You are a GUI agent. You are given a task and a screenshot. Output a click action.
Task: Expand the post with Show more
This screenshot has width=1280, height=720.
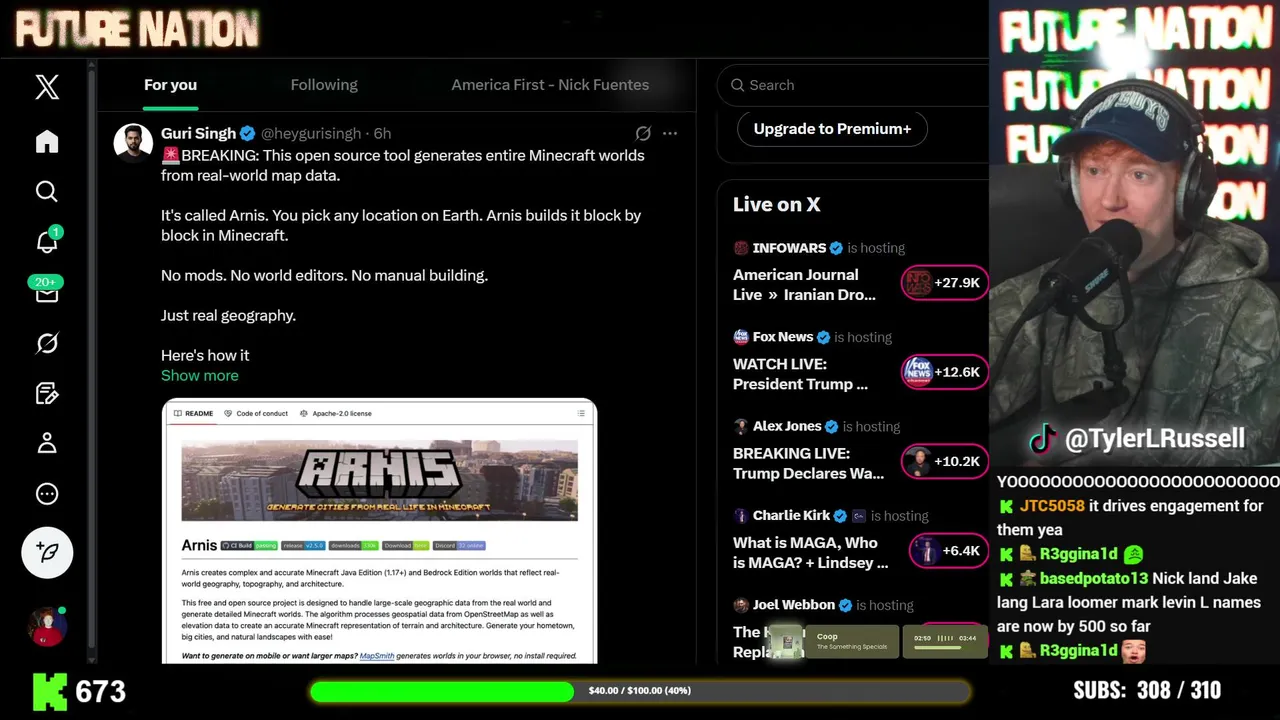click(200, 375)
